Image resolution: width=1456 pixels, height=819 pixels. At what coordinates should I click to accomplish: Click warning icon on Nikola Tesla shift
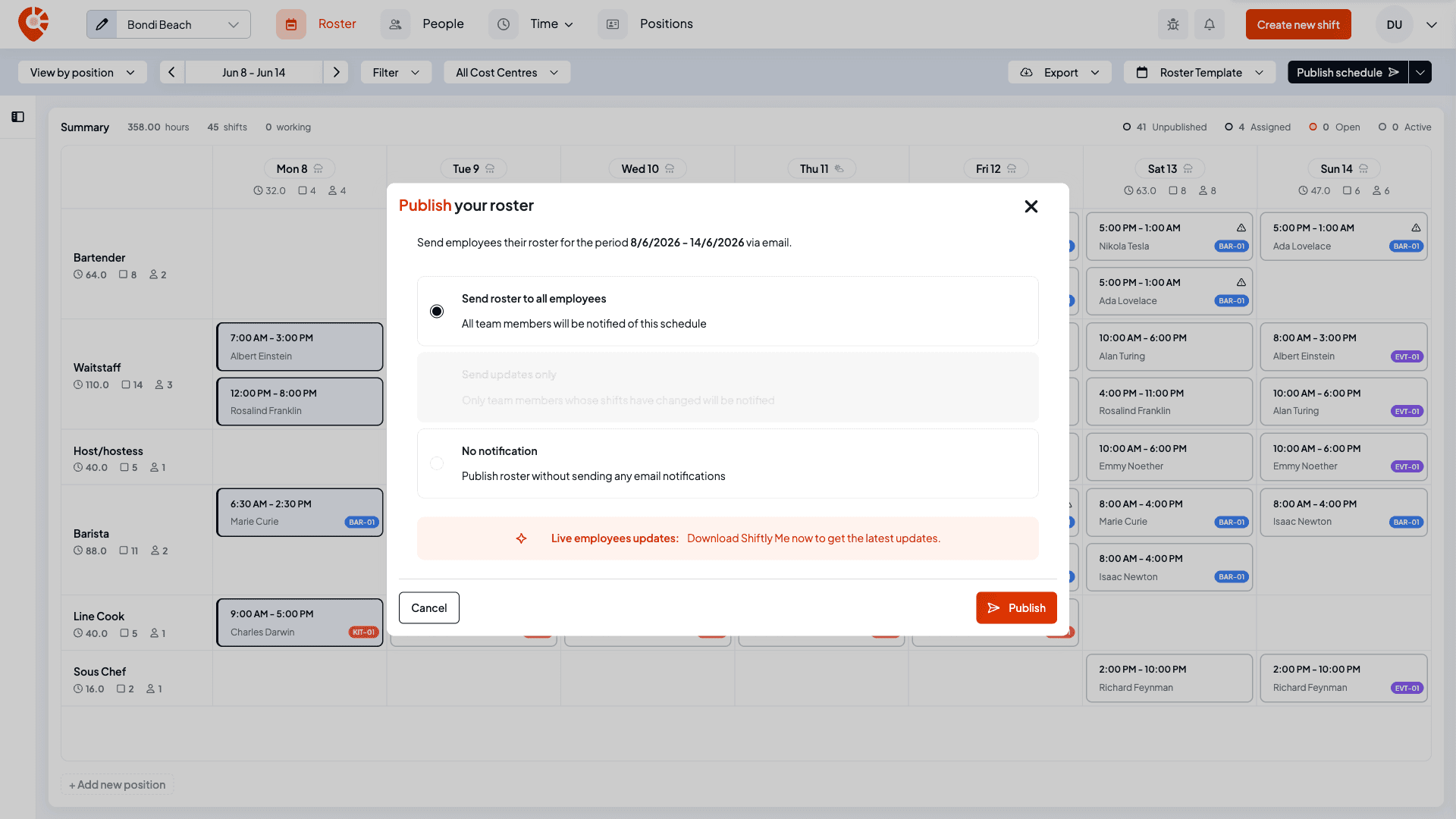click(1241, 227)
